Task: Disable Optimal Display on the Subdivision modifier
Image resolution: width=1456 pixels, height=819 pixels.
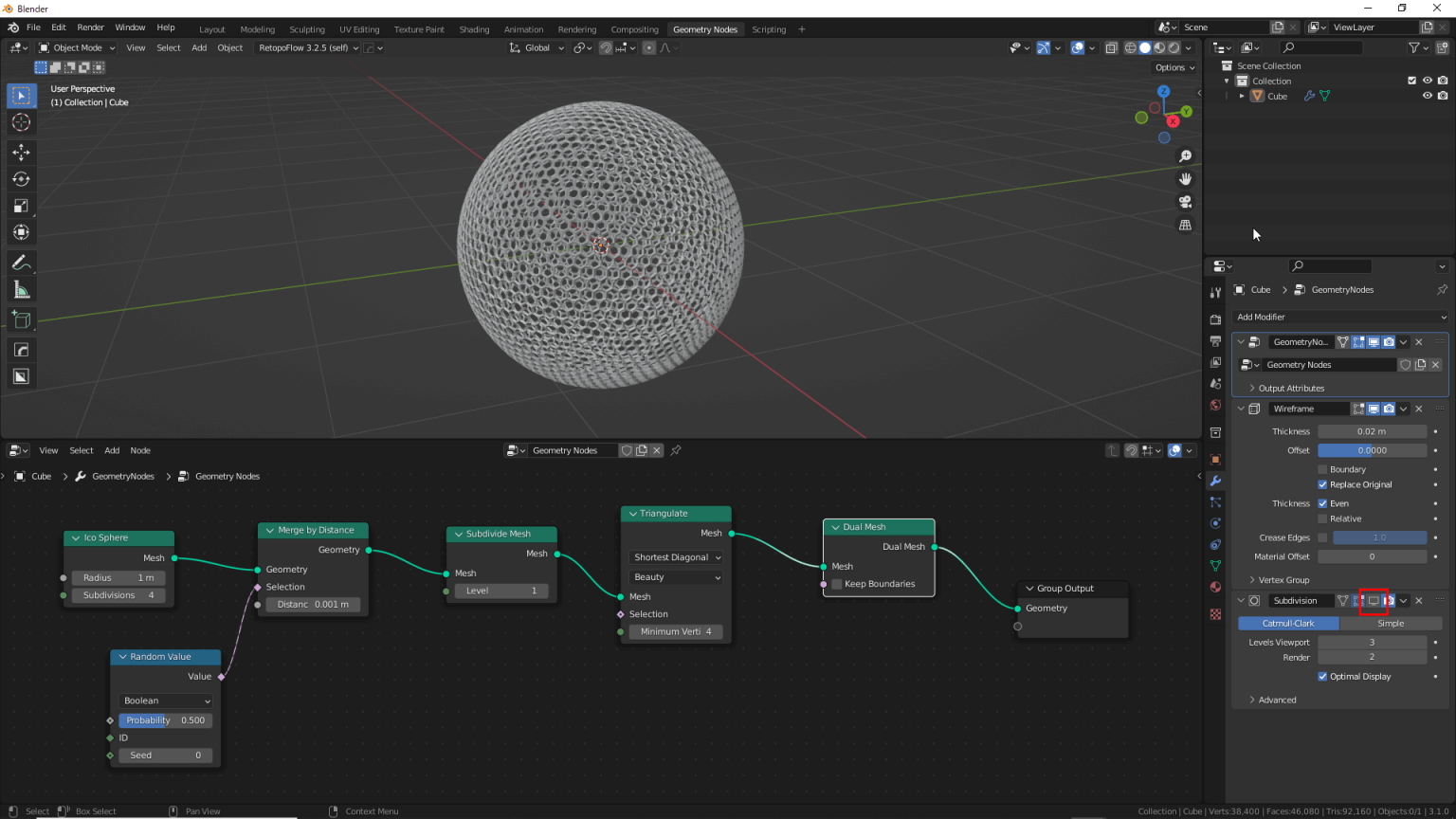Action: coord(1323,676)
